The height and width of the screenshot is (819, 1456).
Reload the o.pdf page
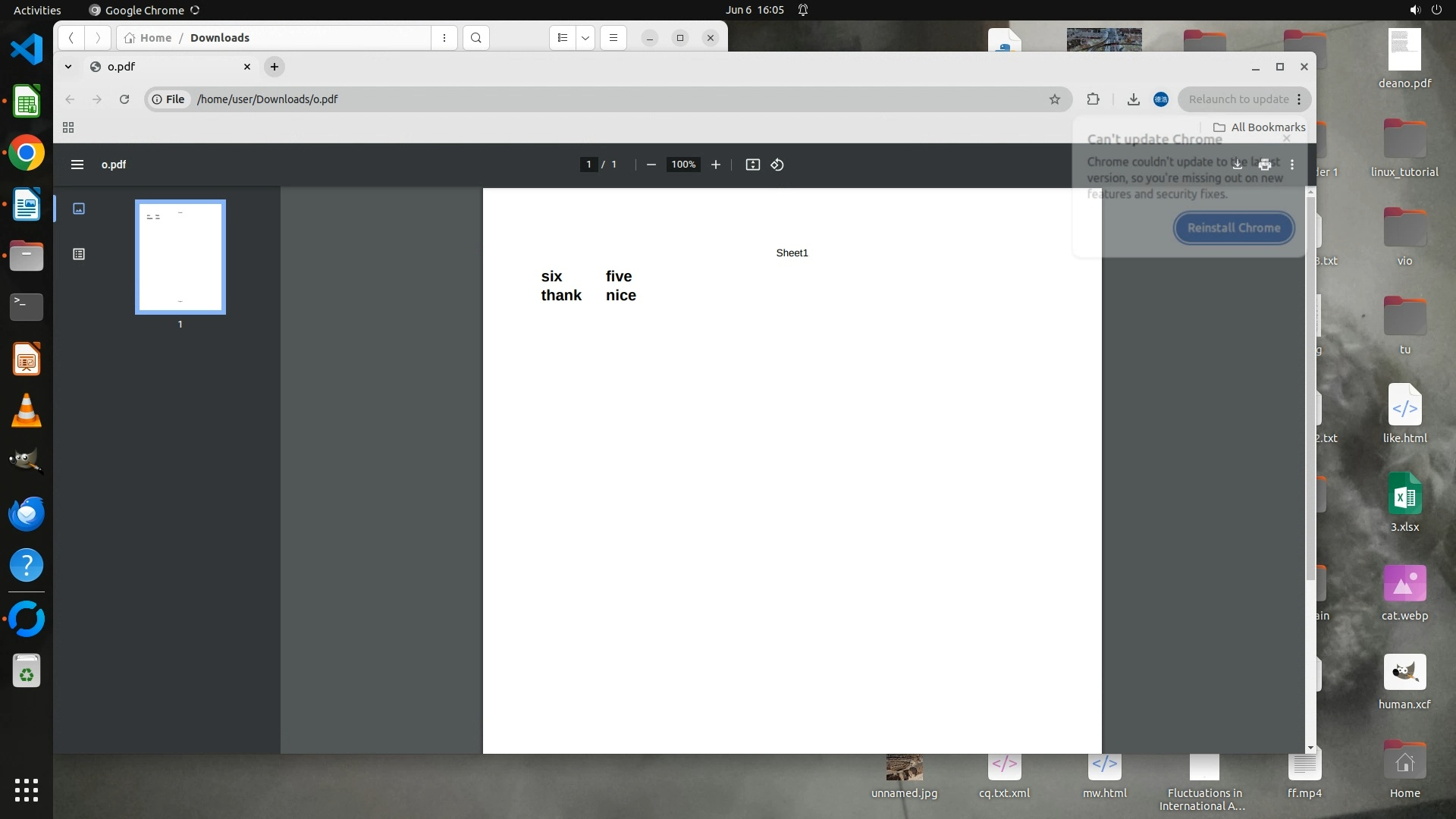click(124, 99)
